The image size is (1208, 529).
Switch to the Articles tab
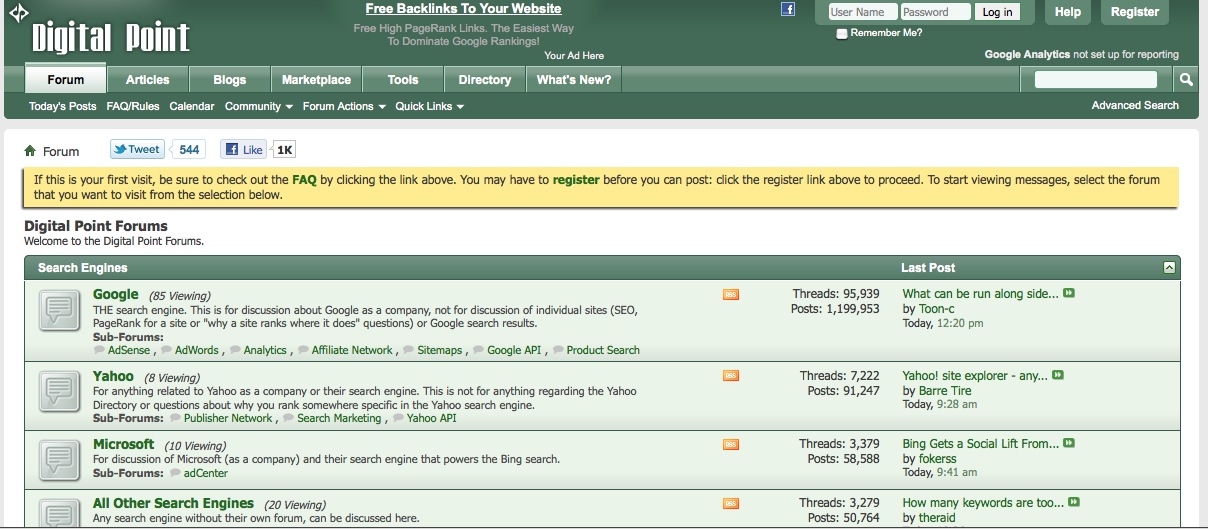coord(148,80)
